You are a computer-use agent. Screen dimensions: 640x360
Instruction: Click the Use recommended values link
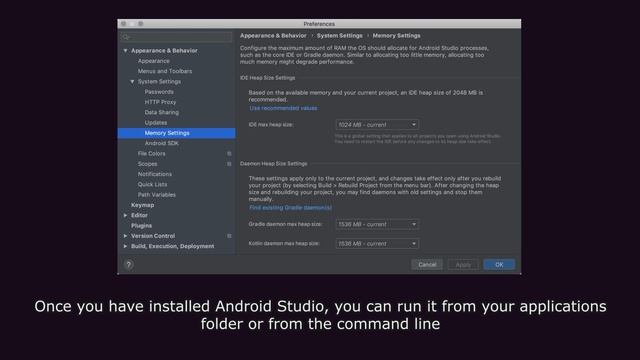tap(283, 108)
